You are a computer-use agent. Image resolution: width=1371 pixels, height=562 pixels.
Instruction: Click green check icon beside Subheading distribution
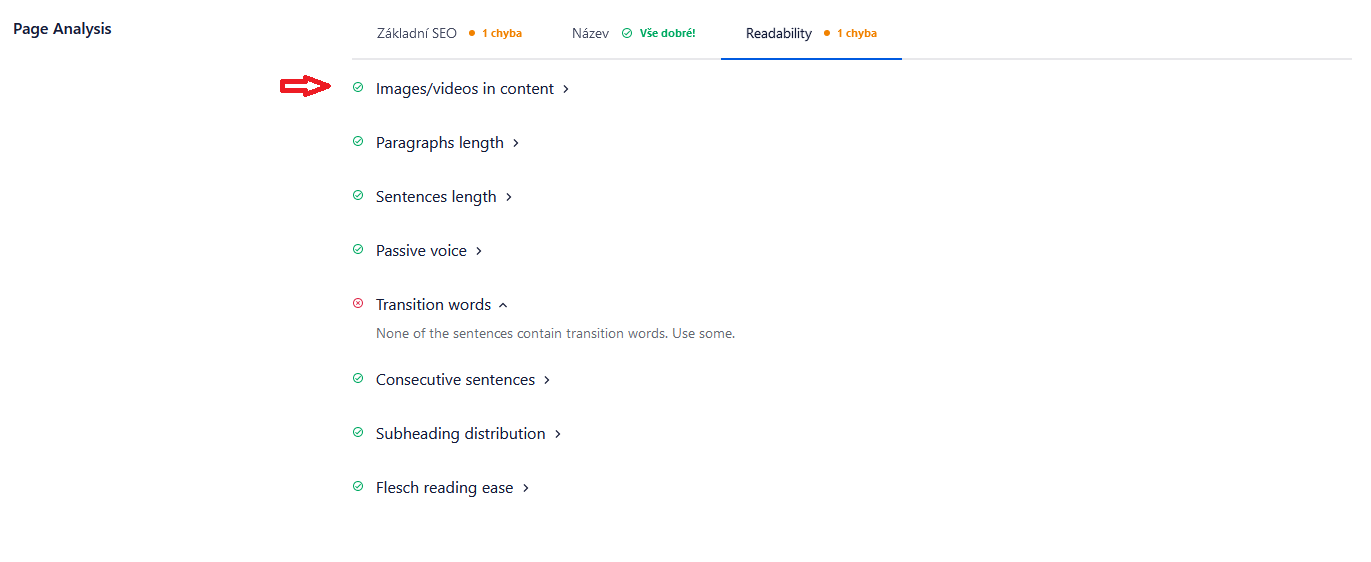click(358, 433)
